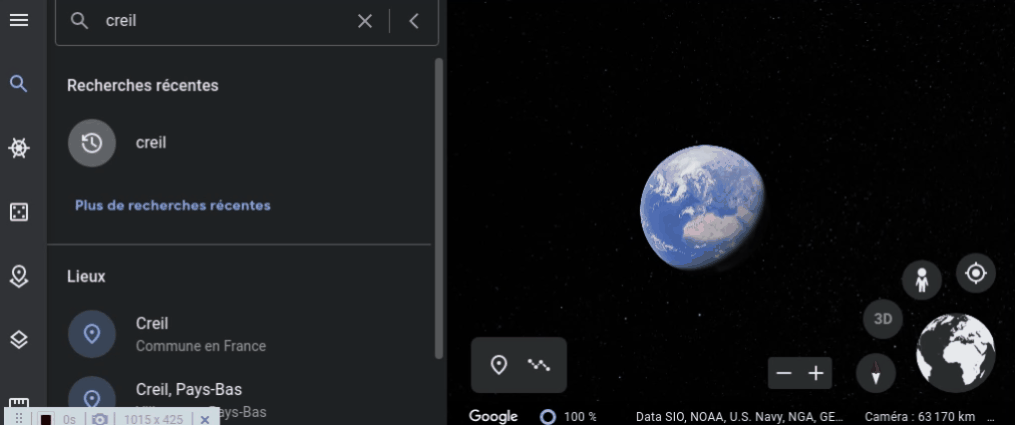Collapse the search panel with the chevron

click(414, 21)
